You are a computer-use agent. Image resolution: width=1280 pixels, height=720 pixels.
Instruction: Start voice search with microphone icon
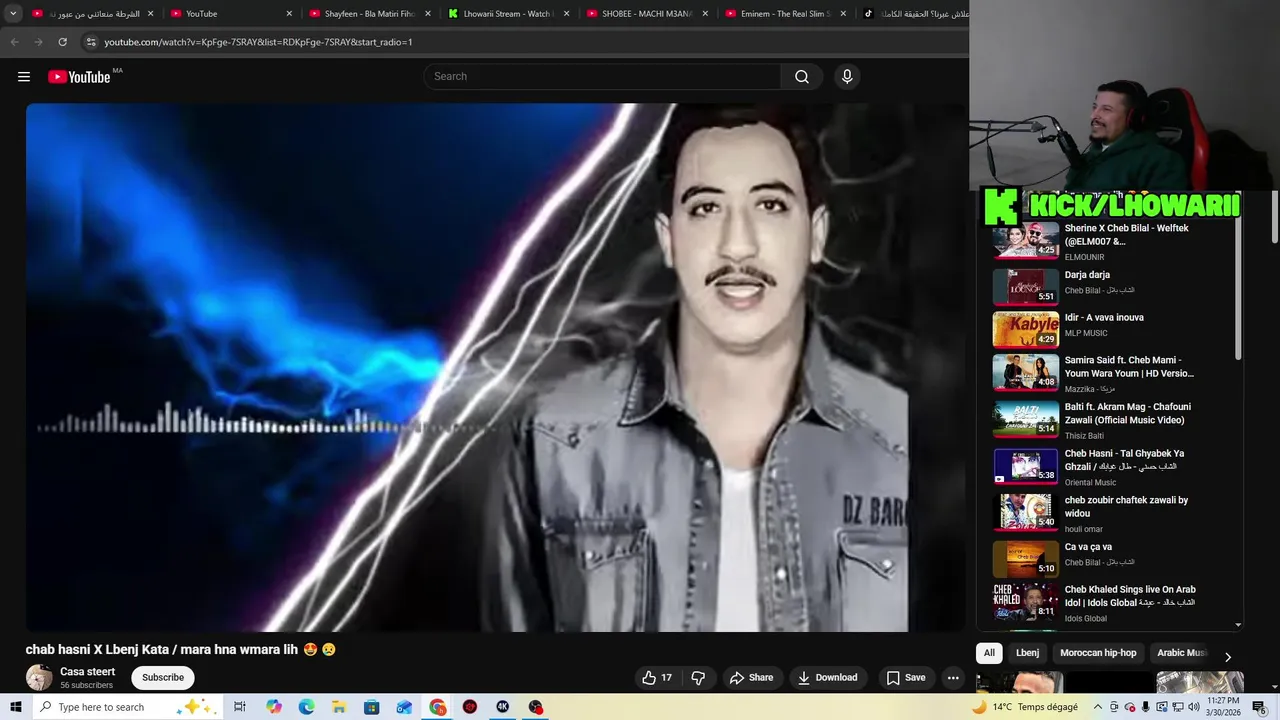point(847,77)
